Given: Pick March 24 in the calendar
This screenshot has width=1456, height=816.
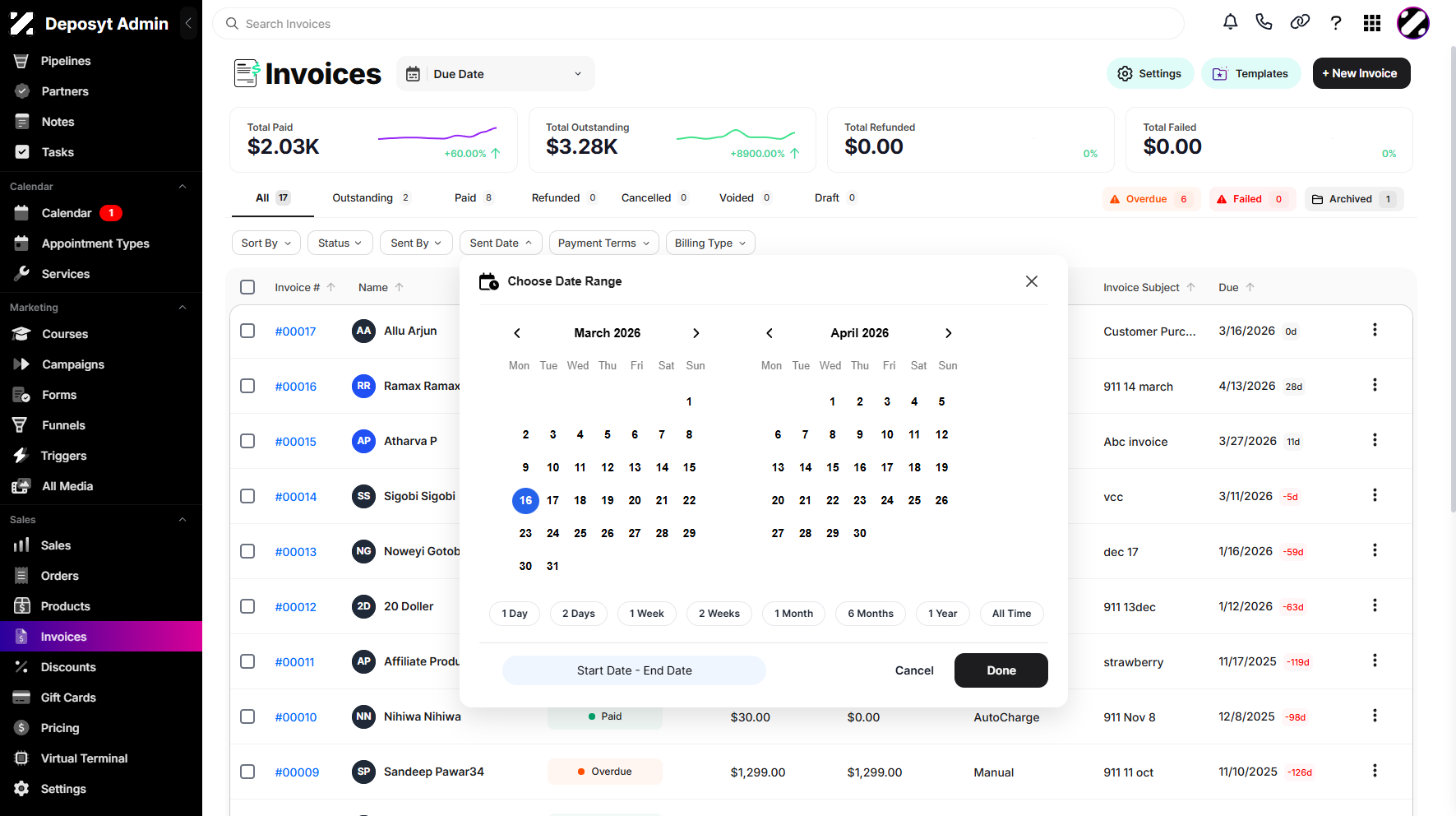Looking at the screenshot, I should [552, 533].
